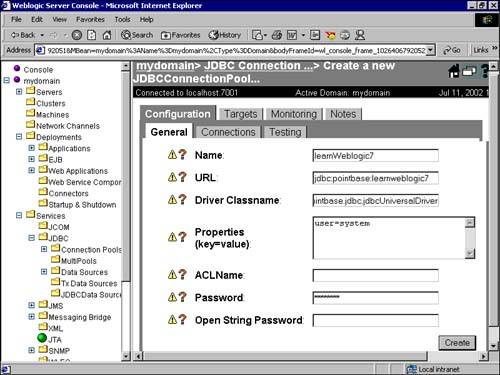Viewport: 500px width, 375px height.
Task: Switch to the Testing sub-tab
Action: point(285,132)
